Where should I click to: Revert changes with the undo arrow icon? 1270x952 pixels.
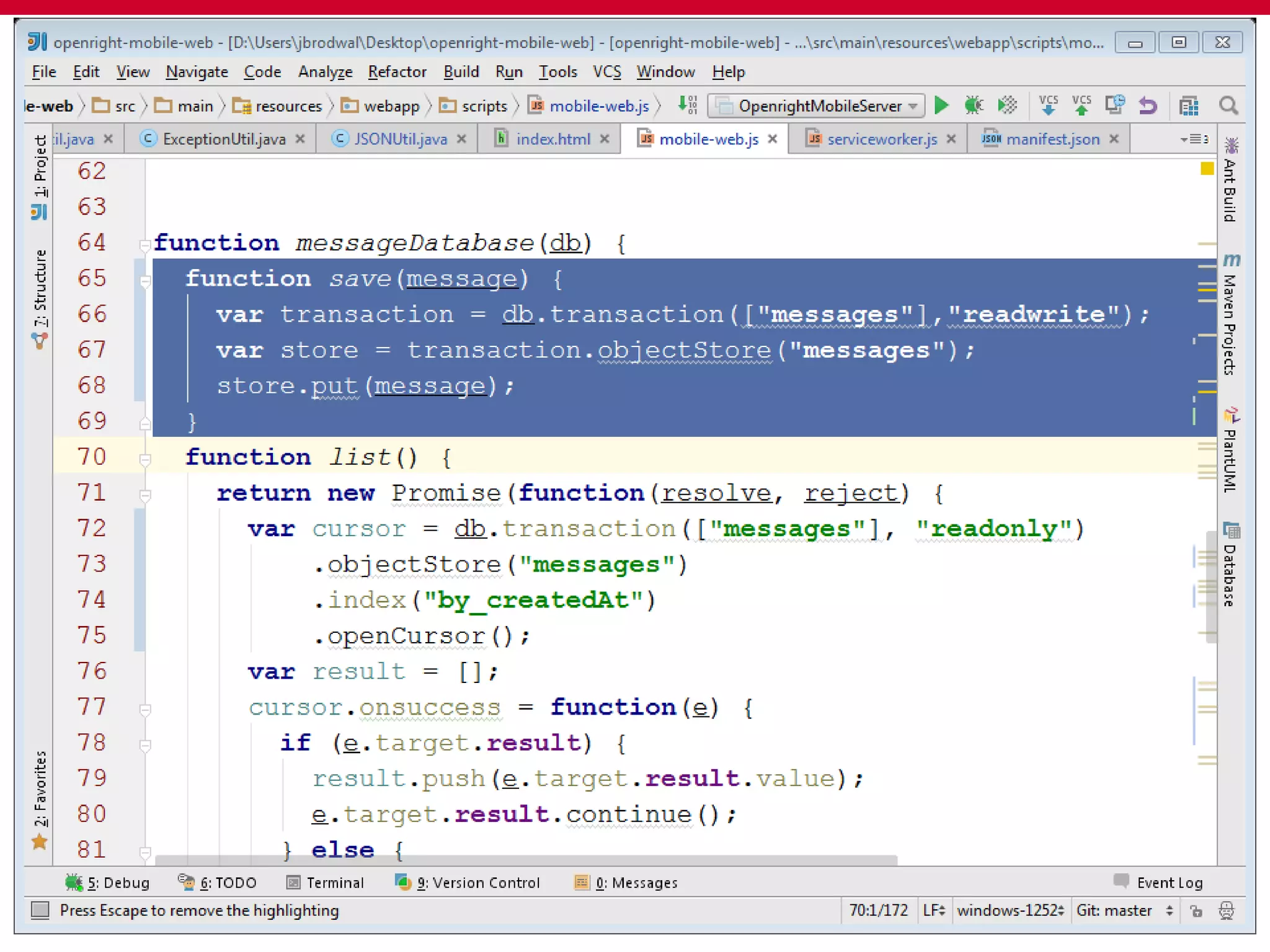(1148, 106)
